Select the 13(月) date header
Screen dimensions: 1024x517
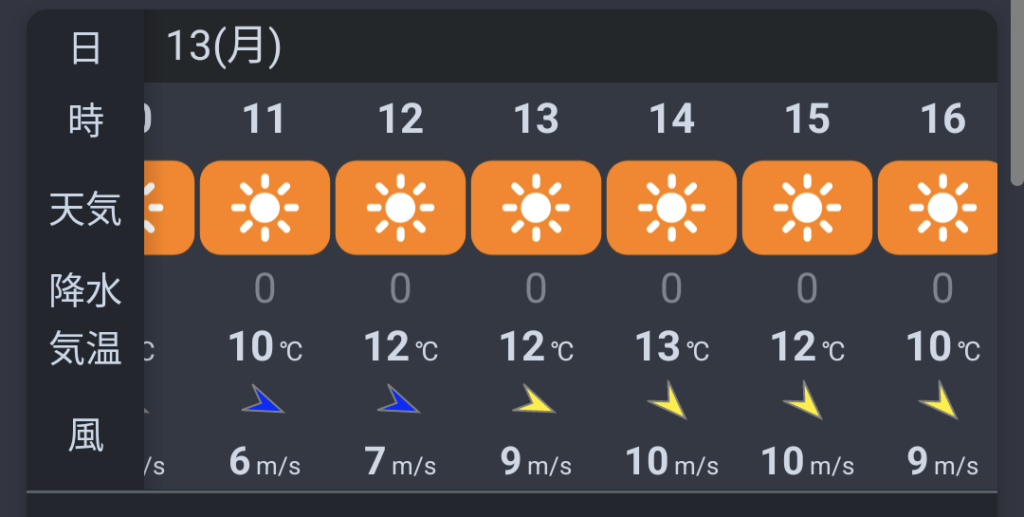(223, 46)
